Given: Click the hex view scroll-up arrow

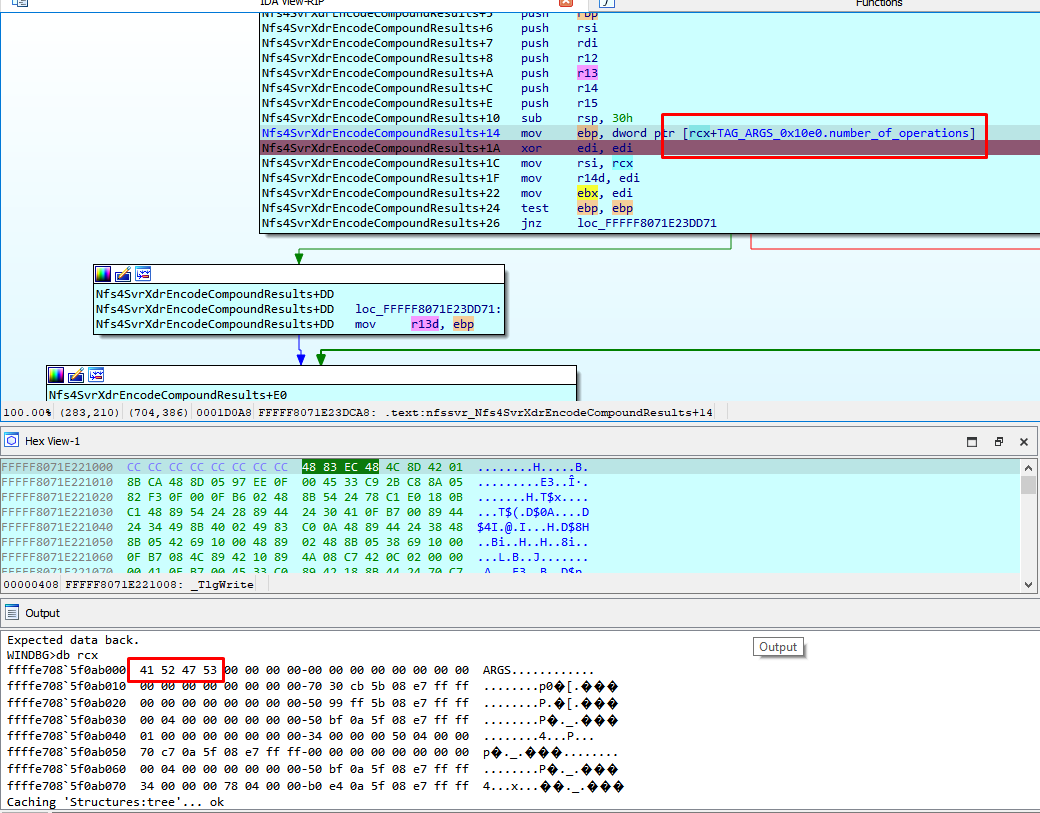Looking at the screenshot, I should pos(1028,468).
